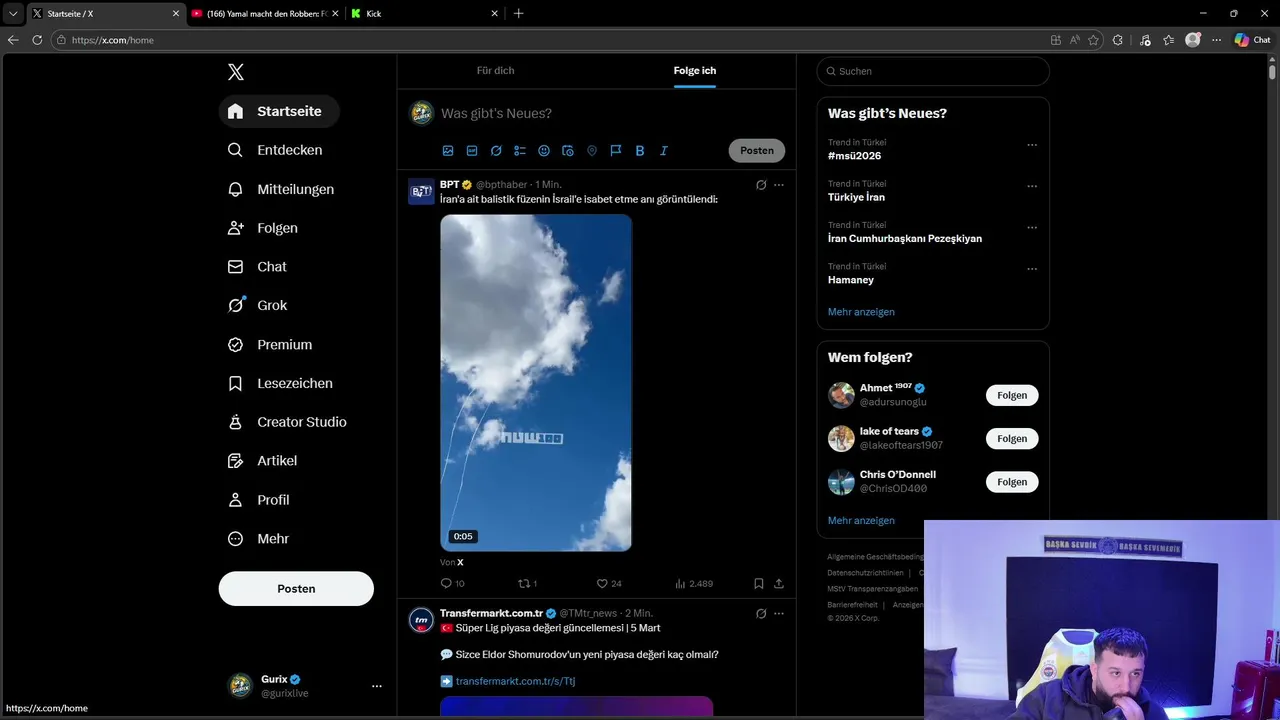The width and height of the screenshot is (1280, 720).
Task: Open options for Türkiye İran trend
Action: coord(1032,186)
